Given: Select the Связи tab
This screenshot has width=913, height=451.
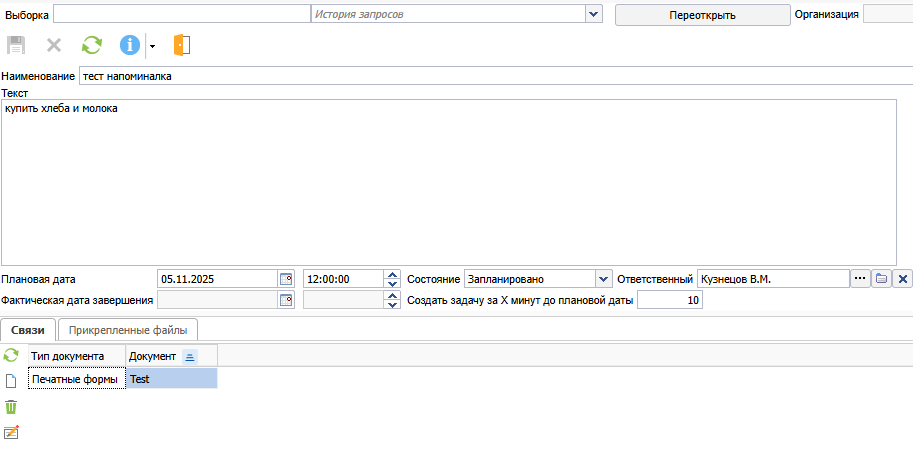Looking at the screenshot, I should coord(28,329).
